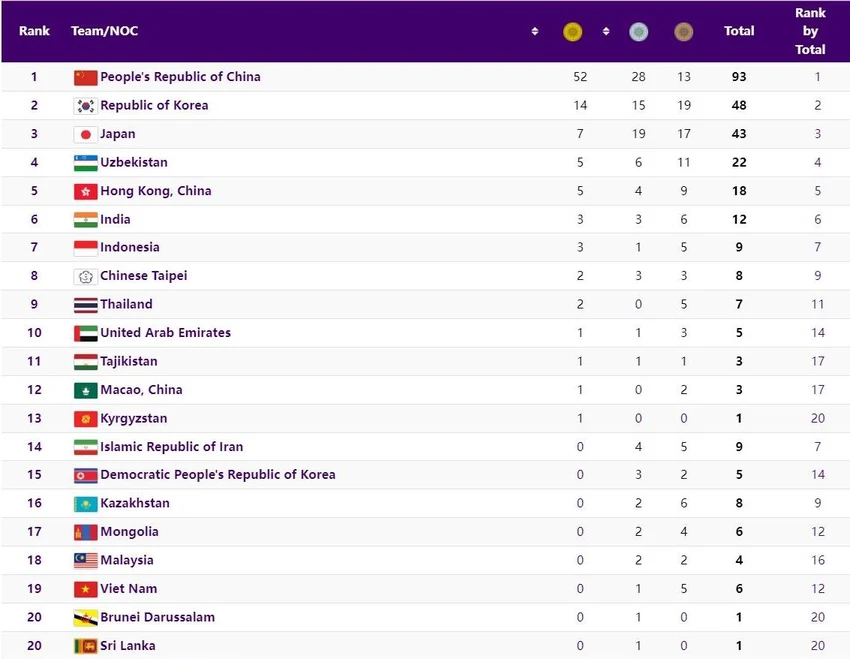The image size is (850, 659).
Task: Click the Team/NOC column header
Action: [104, 31]
